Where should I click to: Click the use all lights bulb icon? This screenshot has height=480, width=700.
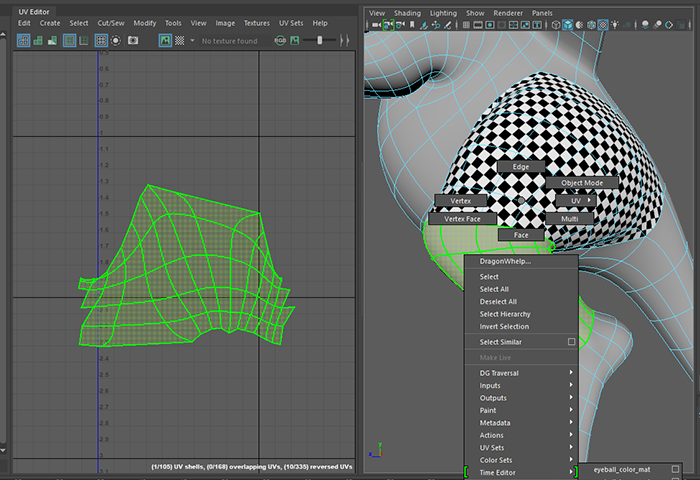617,25
